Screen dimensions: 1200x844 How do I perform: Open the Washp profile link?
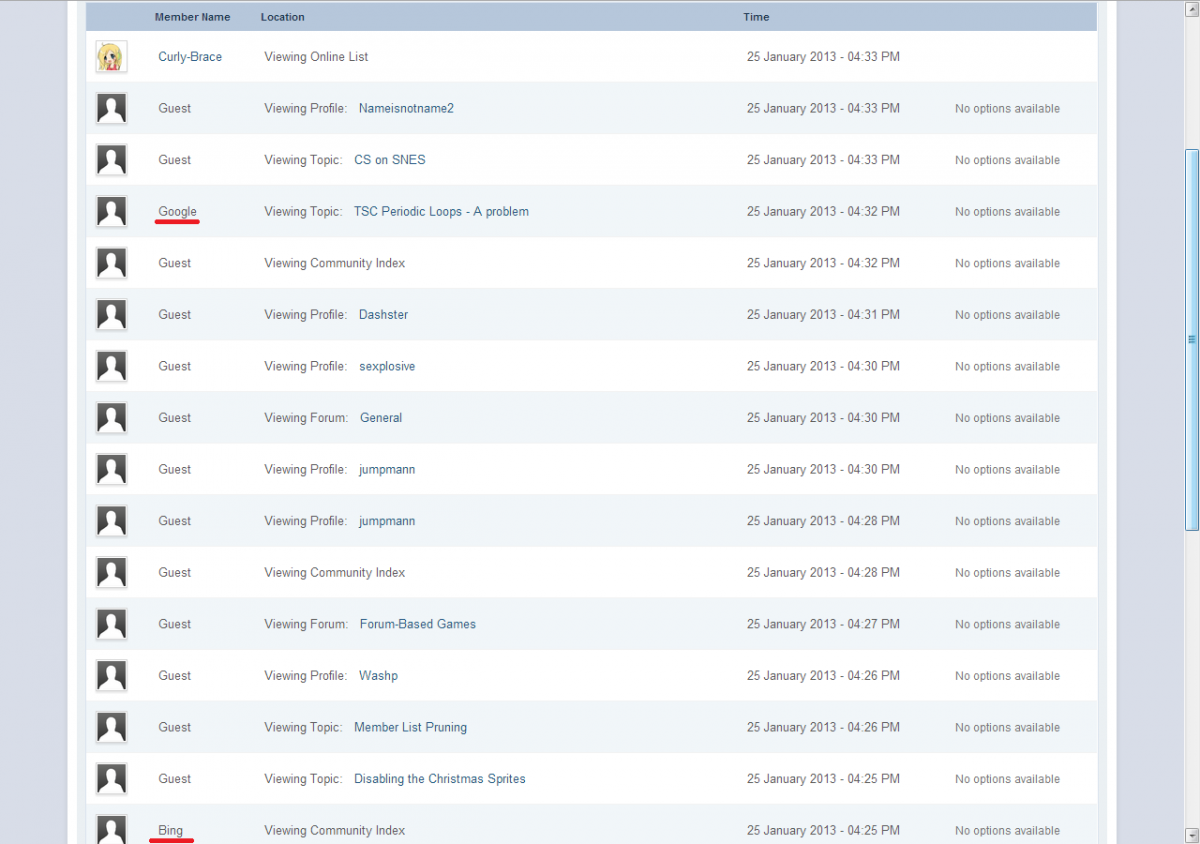[x=378, y=676]
